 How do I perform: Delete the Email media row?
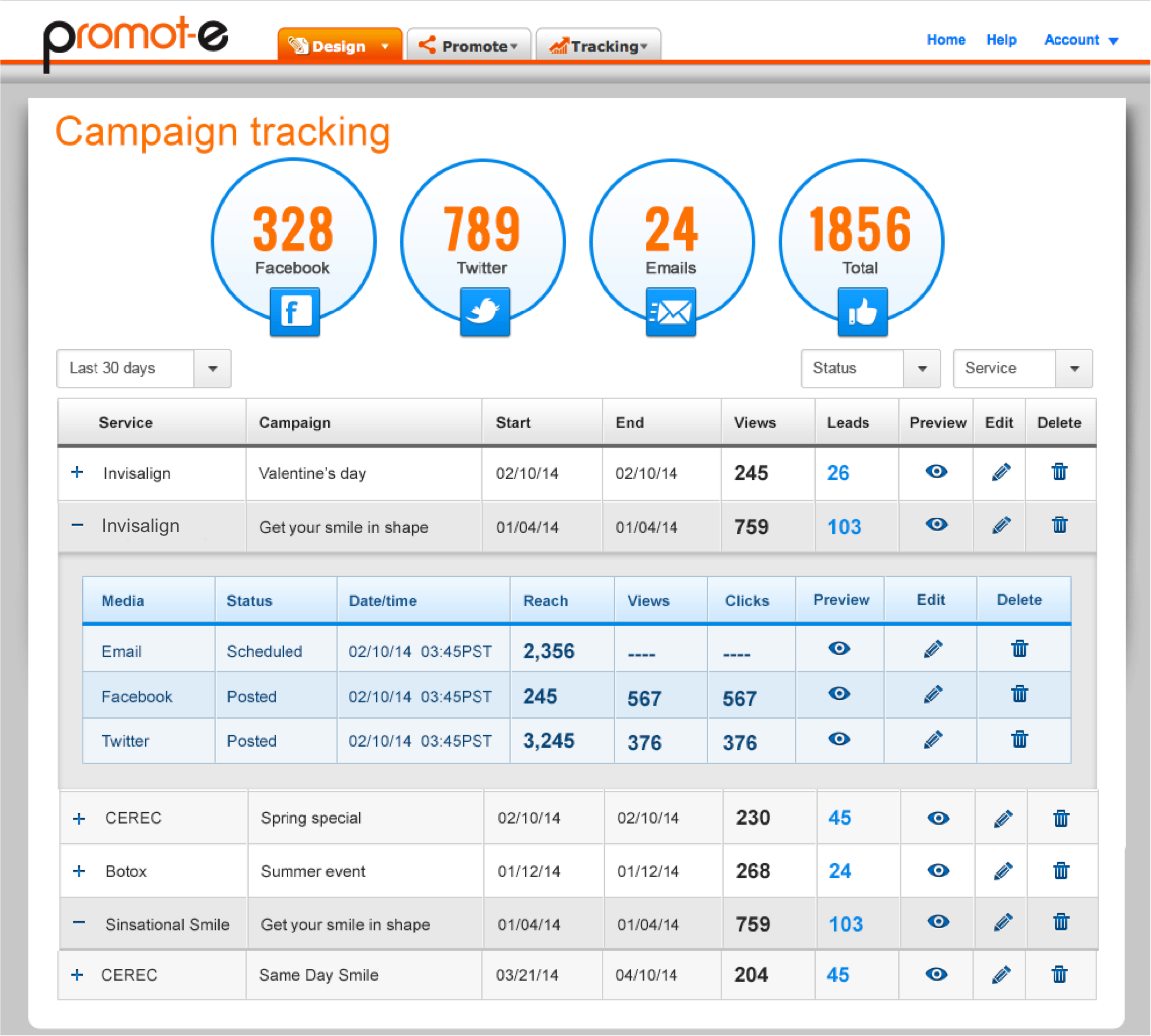tap(1019, 648)
